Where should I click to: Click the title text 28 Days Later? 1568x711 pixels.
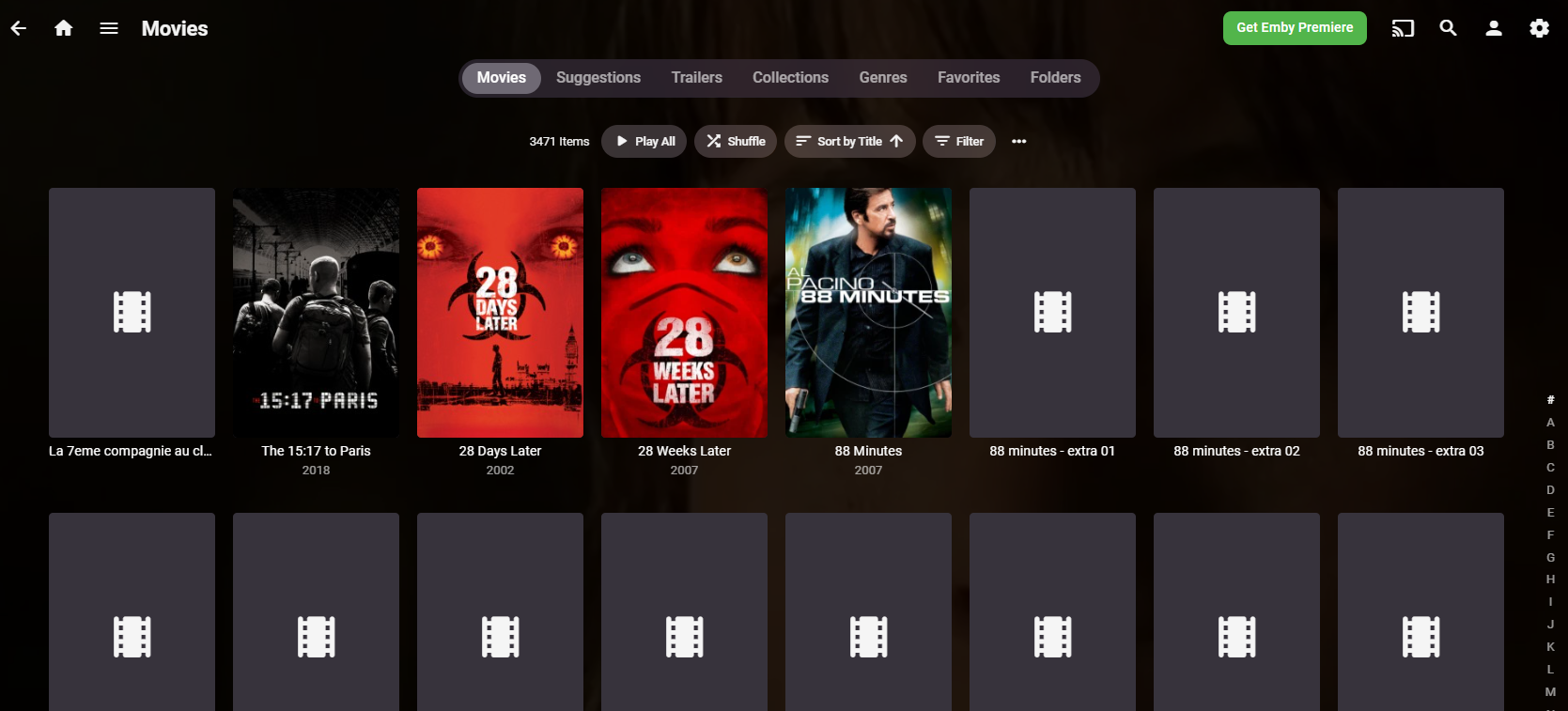pyautogui.click(x=500, y=451)
